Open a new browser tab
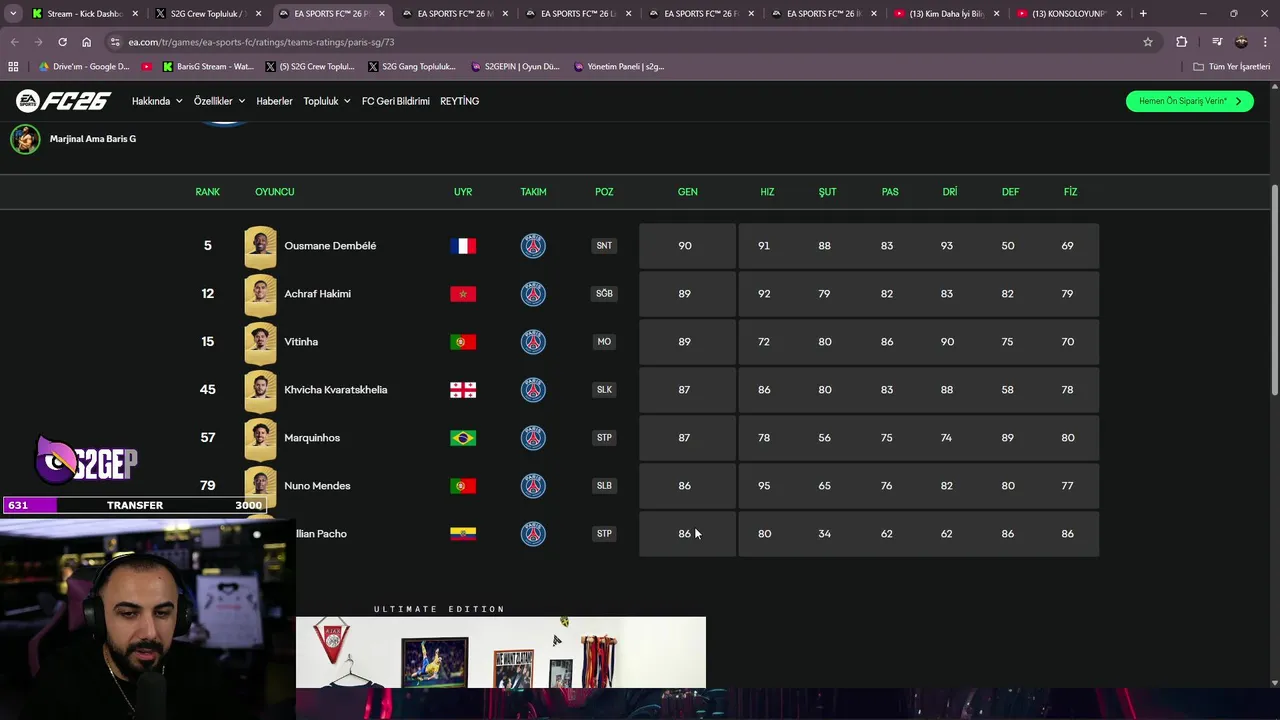Screen dimensions: 1280x720 [x=1143, y=14]
